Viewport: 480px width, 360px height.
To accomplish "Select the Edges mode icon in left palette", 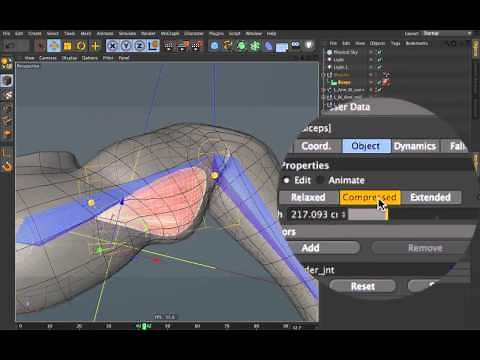I will click(7, 109).
